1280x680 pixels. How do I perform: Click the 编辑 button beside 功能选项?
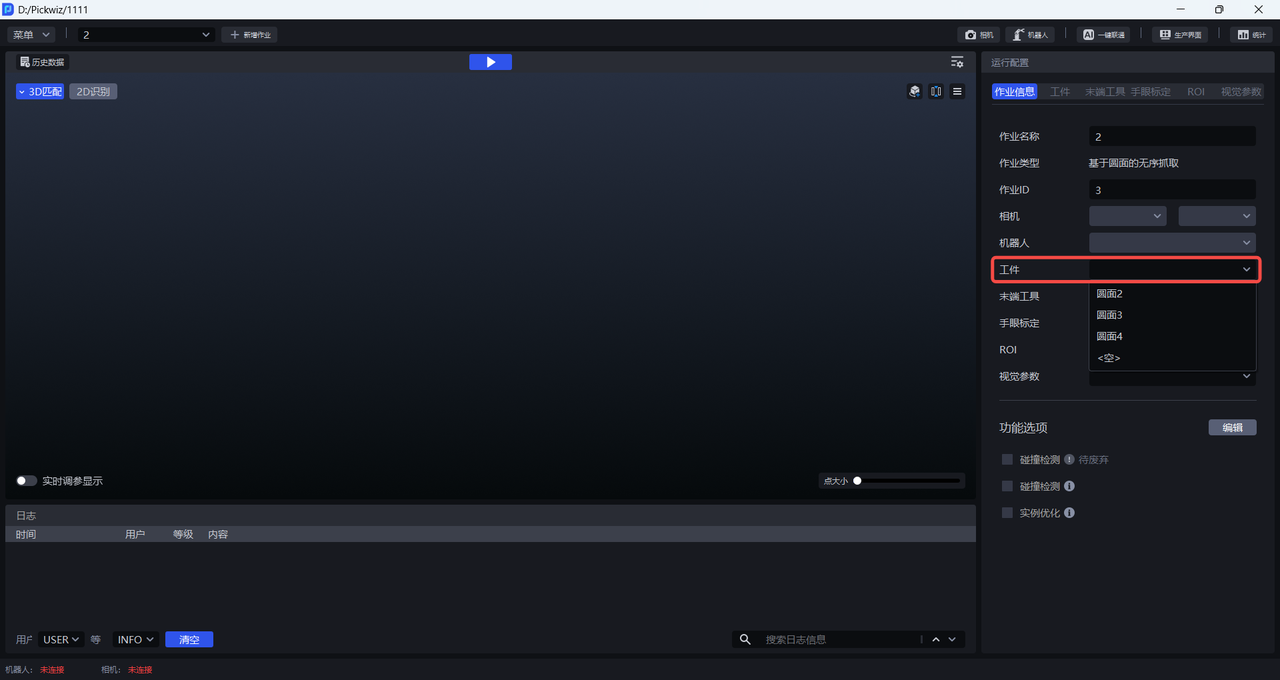tap(1232, 427)
